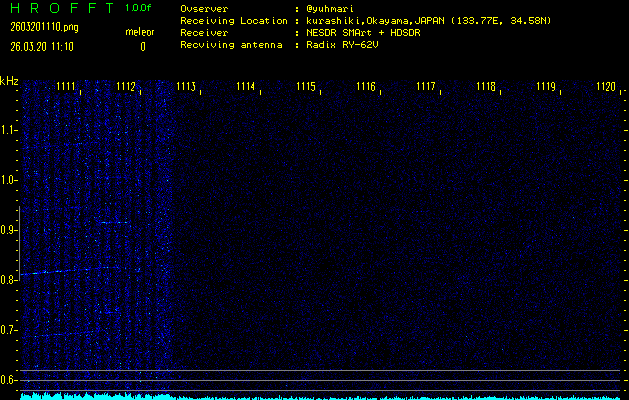Click the kHz axis unit label
The image size is (629, 400).
tap(9, 81)
